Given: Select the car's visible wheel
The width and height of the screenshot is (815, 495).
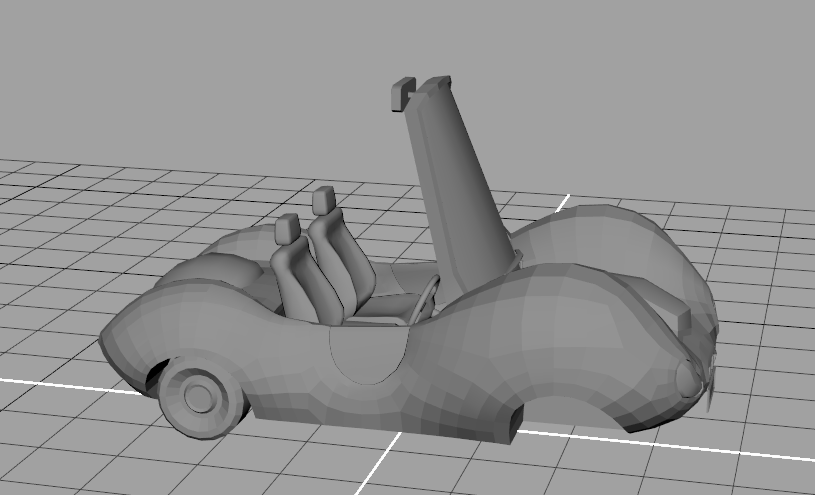Looking at the screenshot, I should 202,397.
